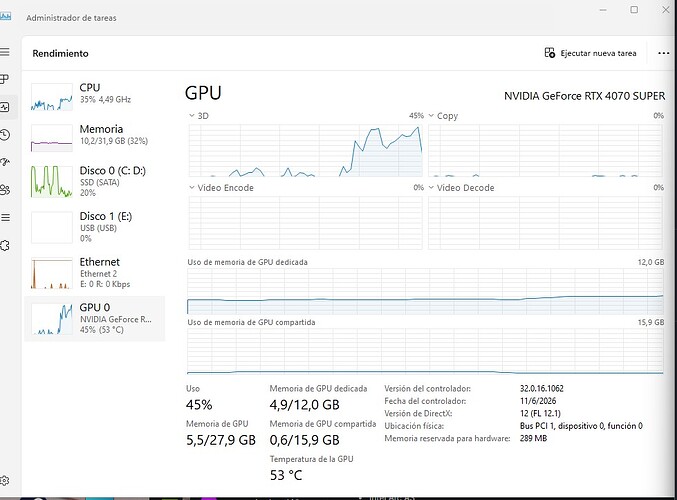The image size is (677, 500).
Task: Click the 53 °C GPU temperature value
Action: click(286, 475)
